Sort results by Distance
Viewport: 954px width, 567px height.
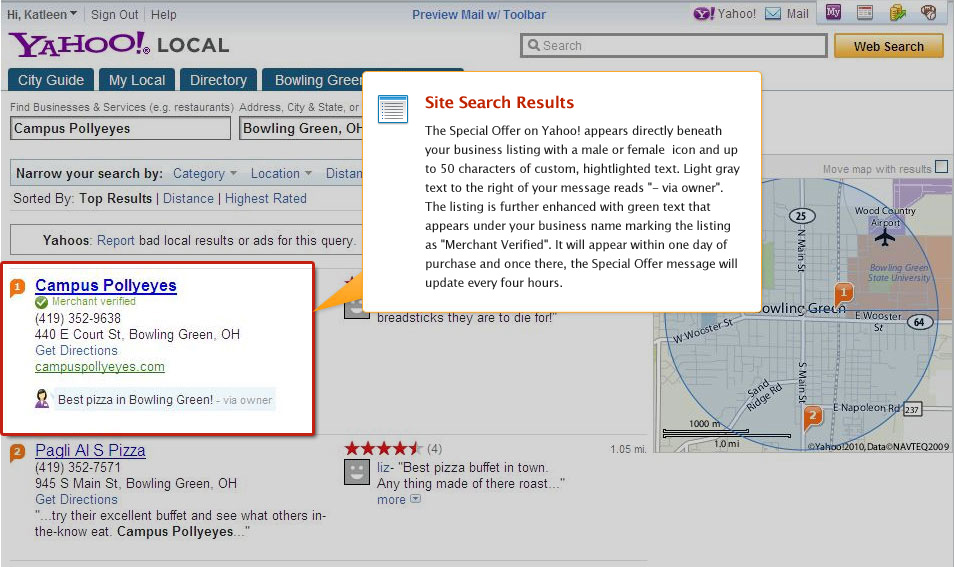188,199
